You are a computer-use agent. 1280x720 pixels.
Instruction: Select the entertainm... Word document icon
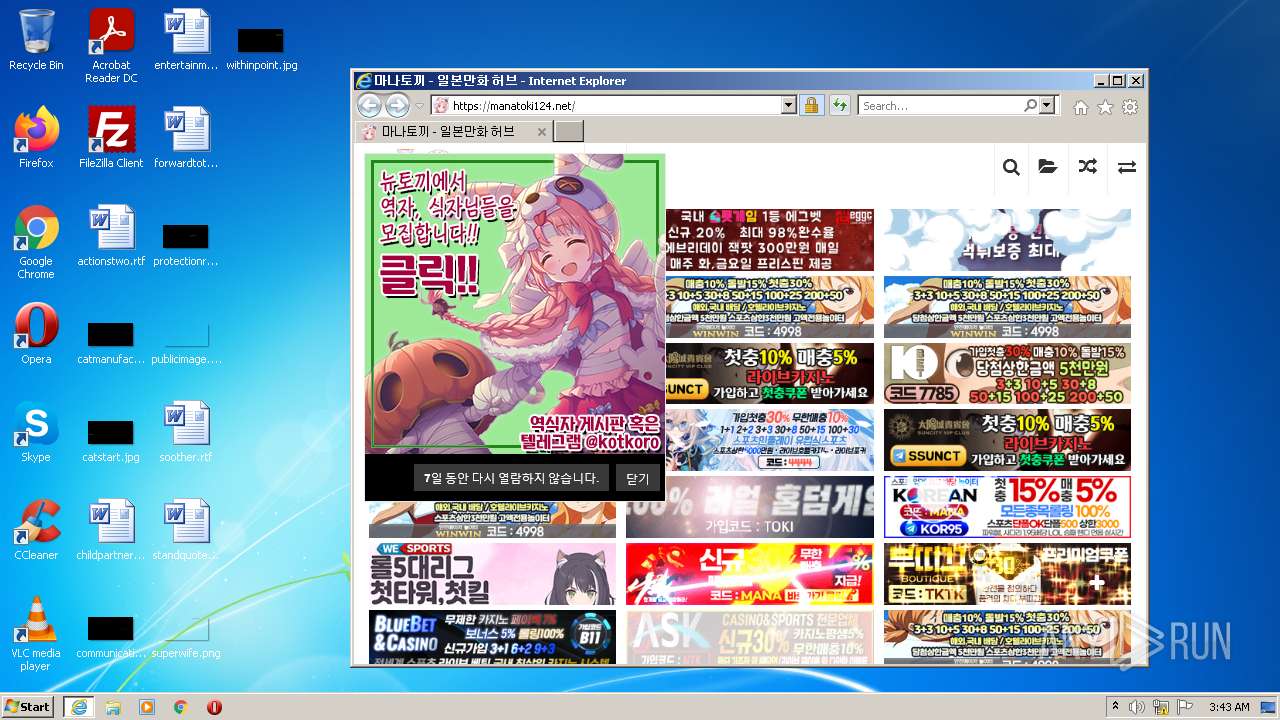click(186, 40)
